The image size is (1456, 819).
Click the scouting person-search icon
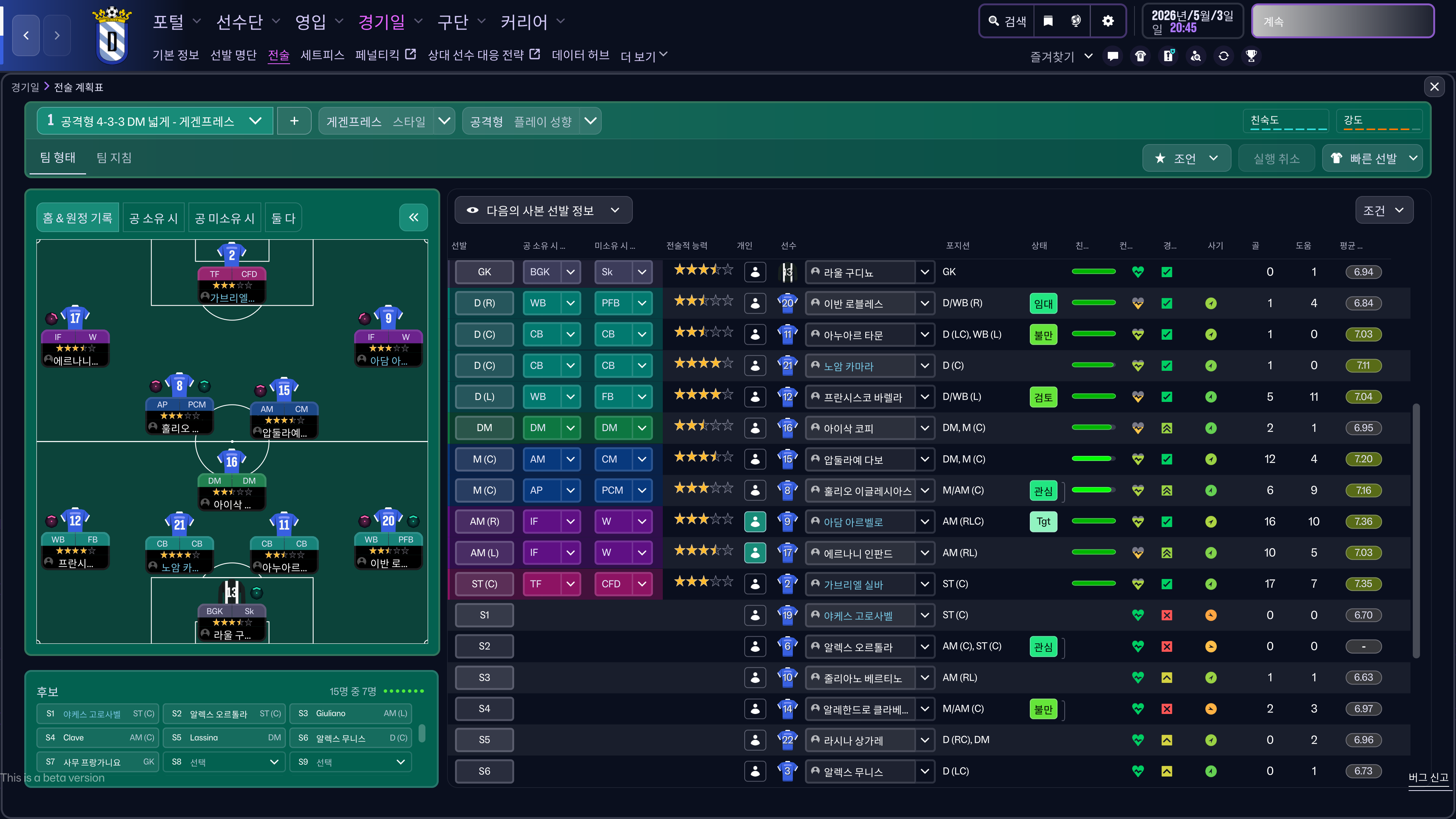point(1196,56)
